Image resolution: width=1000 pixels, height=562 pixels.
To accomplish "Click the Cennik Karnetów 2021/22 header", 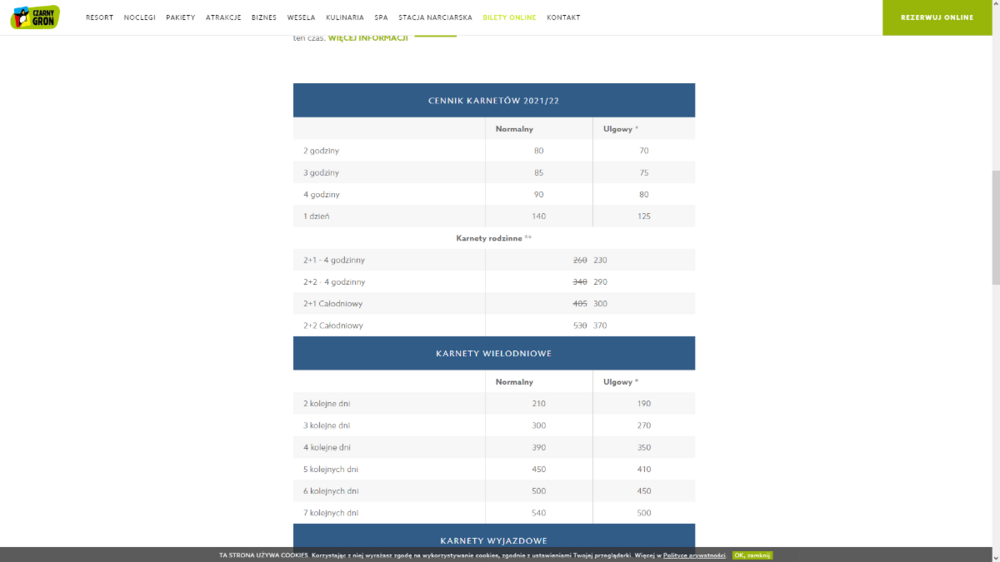I will click(494, 101).
